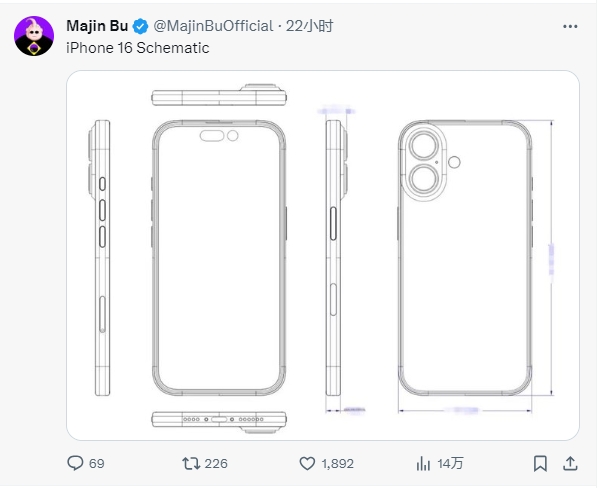Open view analytics bar chart icon
This screenshot has width=607, height=488.
(423, 463)
